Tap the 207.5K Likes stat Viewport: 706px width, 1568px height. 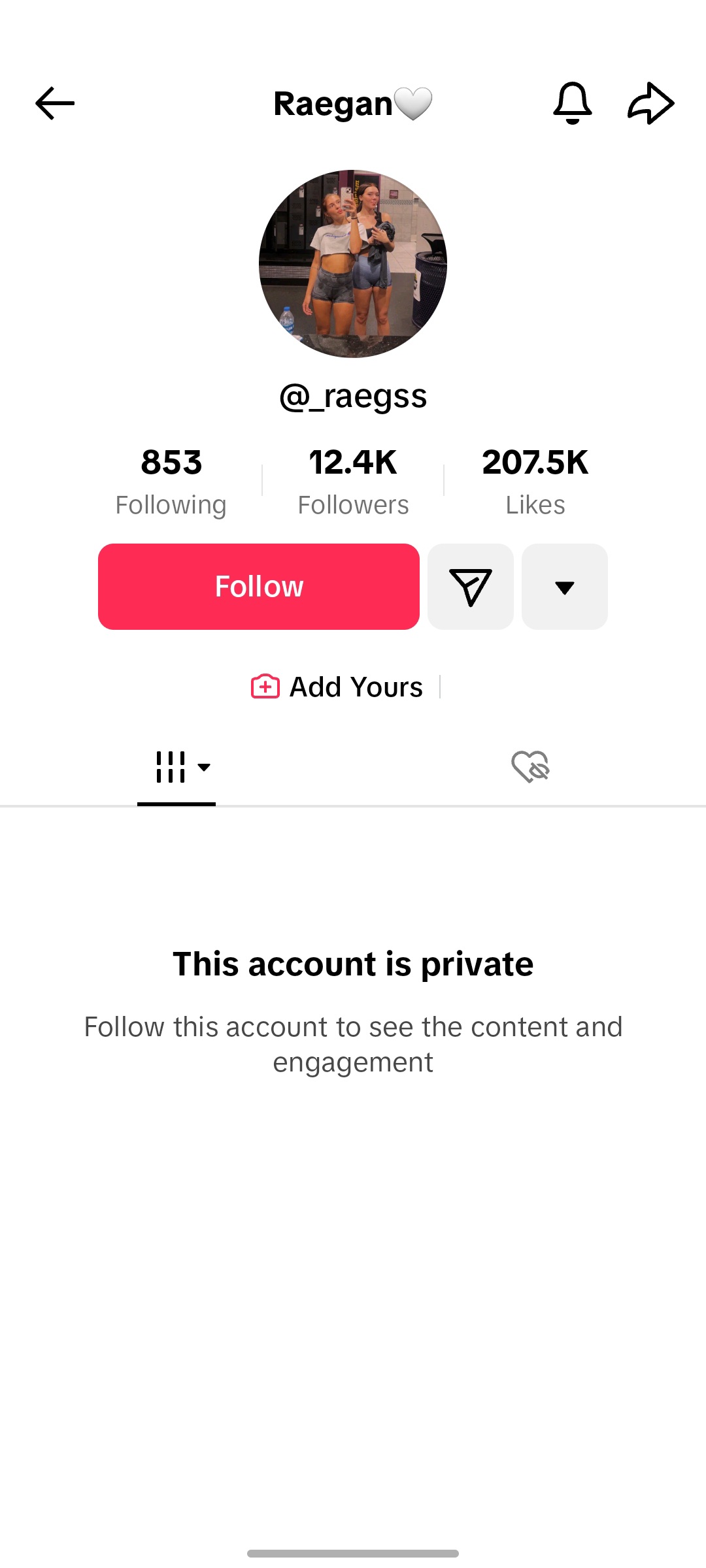[535, 482]
